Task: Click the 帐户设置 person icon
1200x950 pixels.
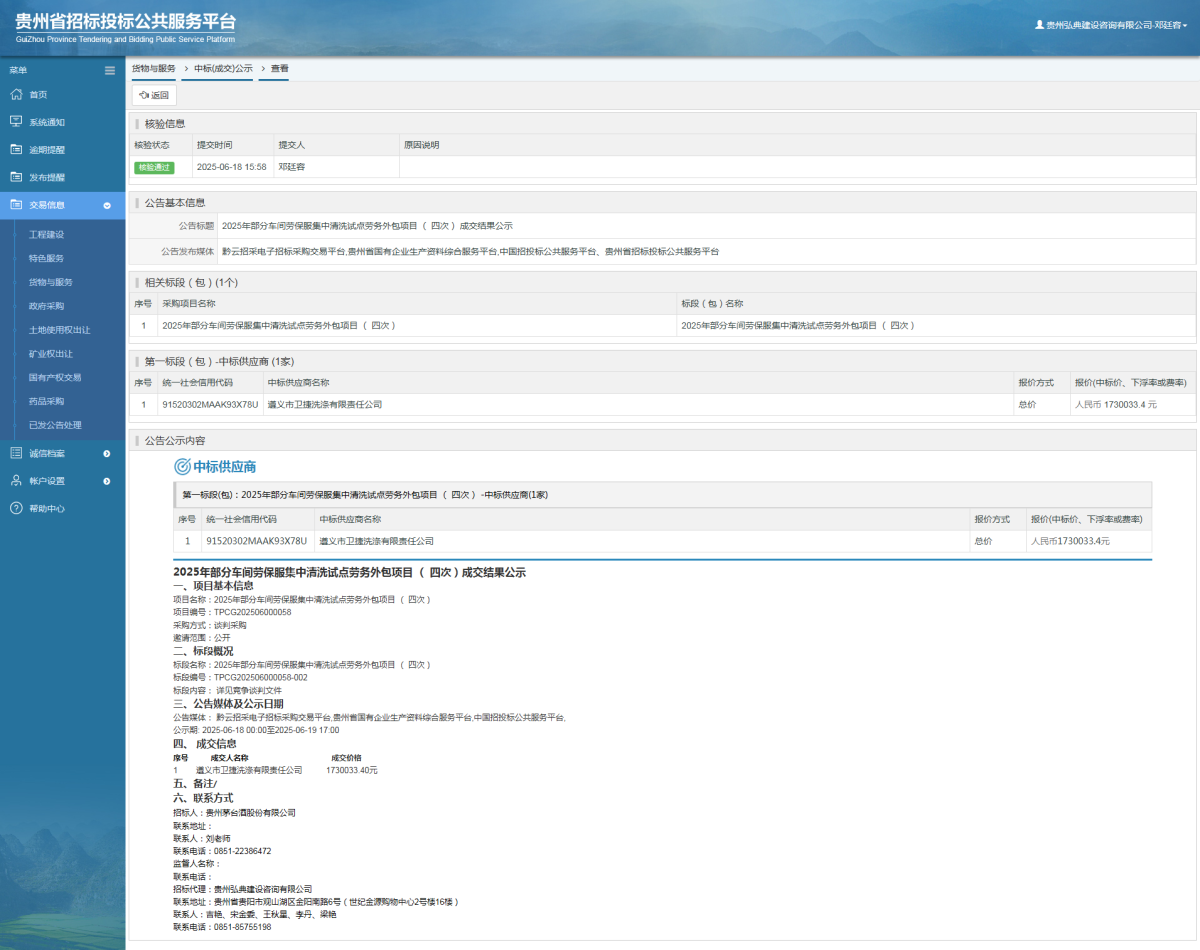Action: click(x=16, y=481)
